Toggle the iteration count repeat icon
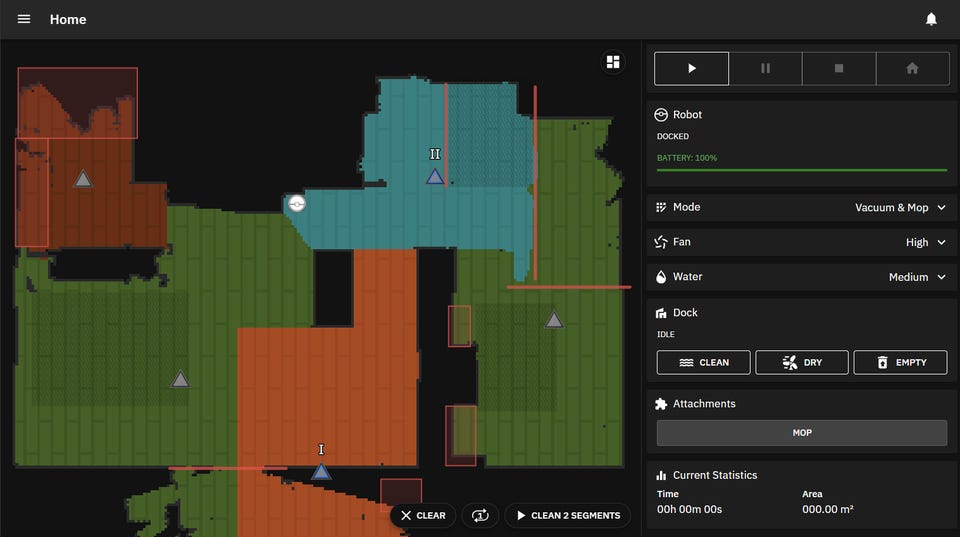 tap(480, 516)
